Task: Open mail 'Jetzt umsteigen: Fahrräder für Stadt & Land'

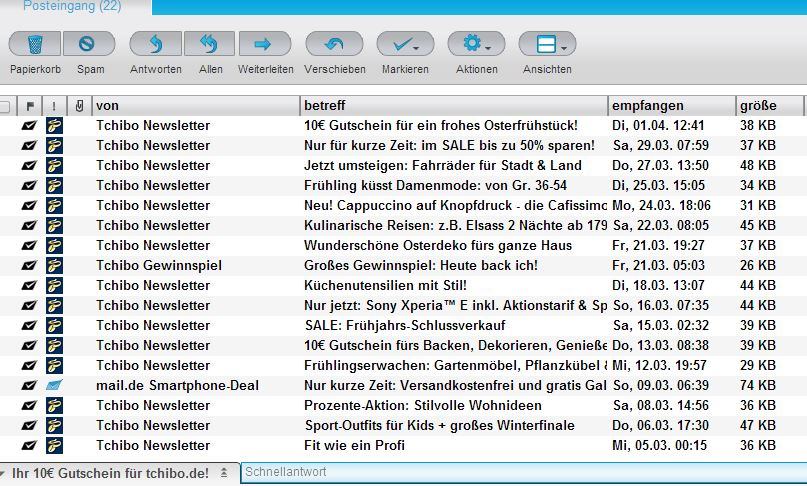Action: point(443,166)
